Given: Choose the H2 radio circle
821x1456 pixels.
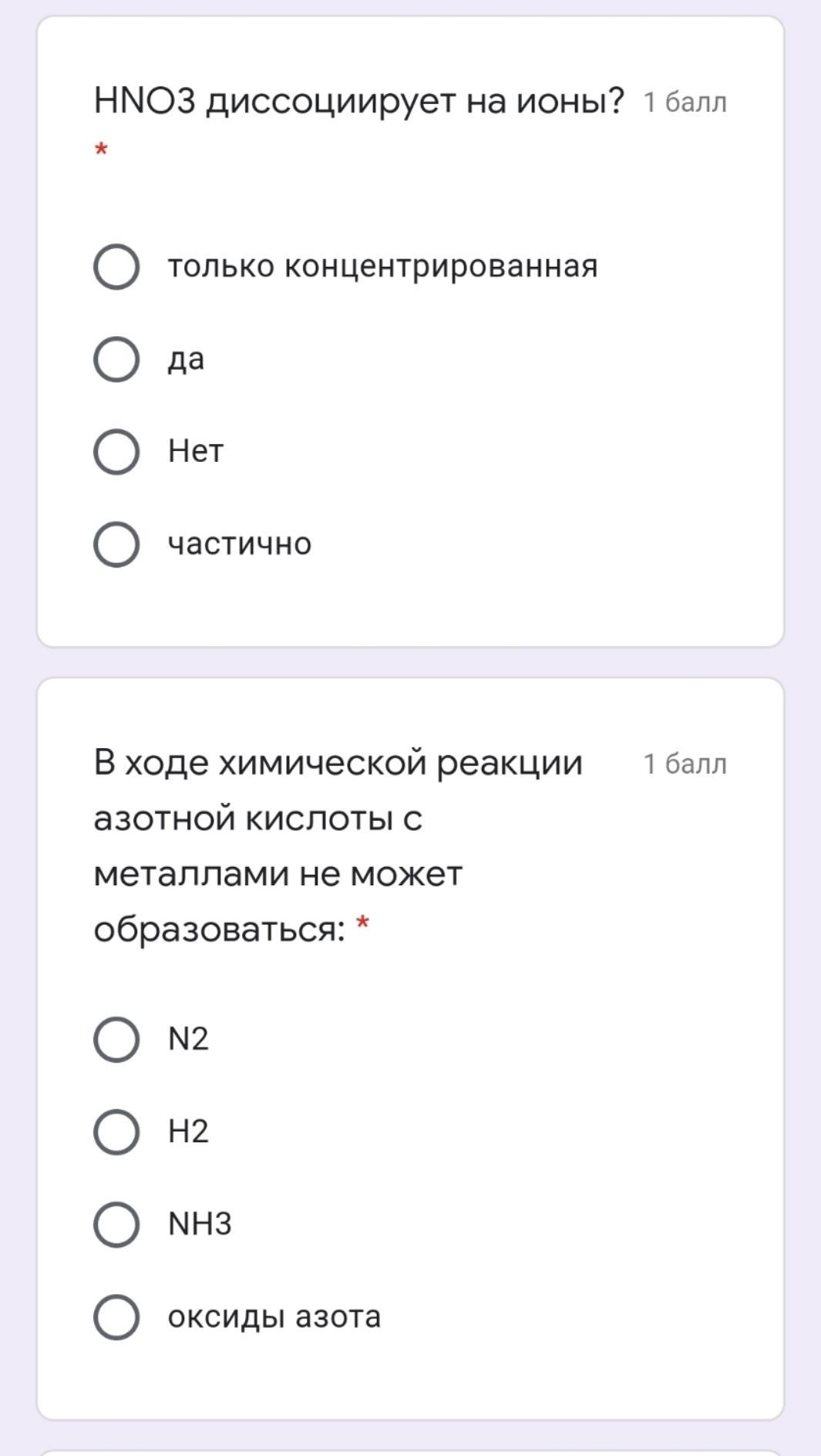Looking at the screenshot, I should pyautogui.click(x=116, y=1132).
